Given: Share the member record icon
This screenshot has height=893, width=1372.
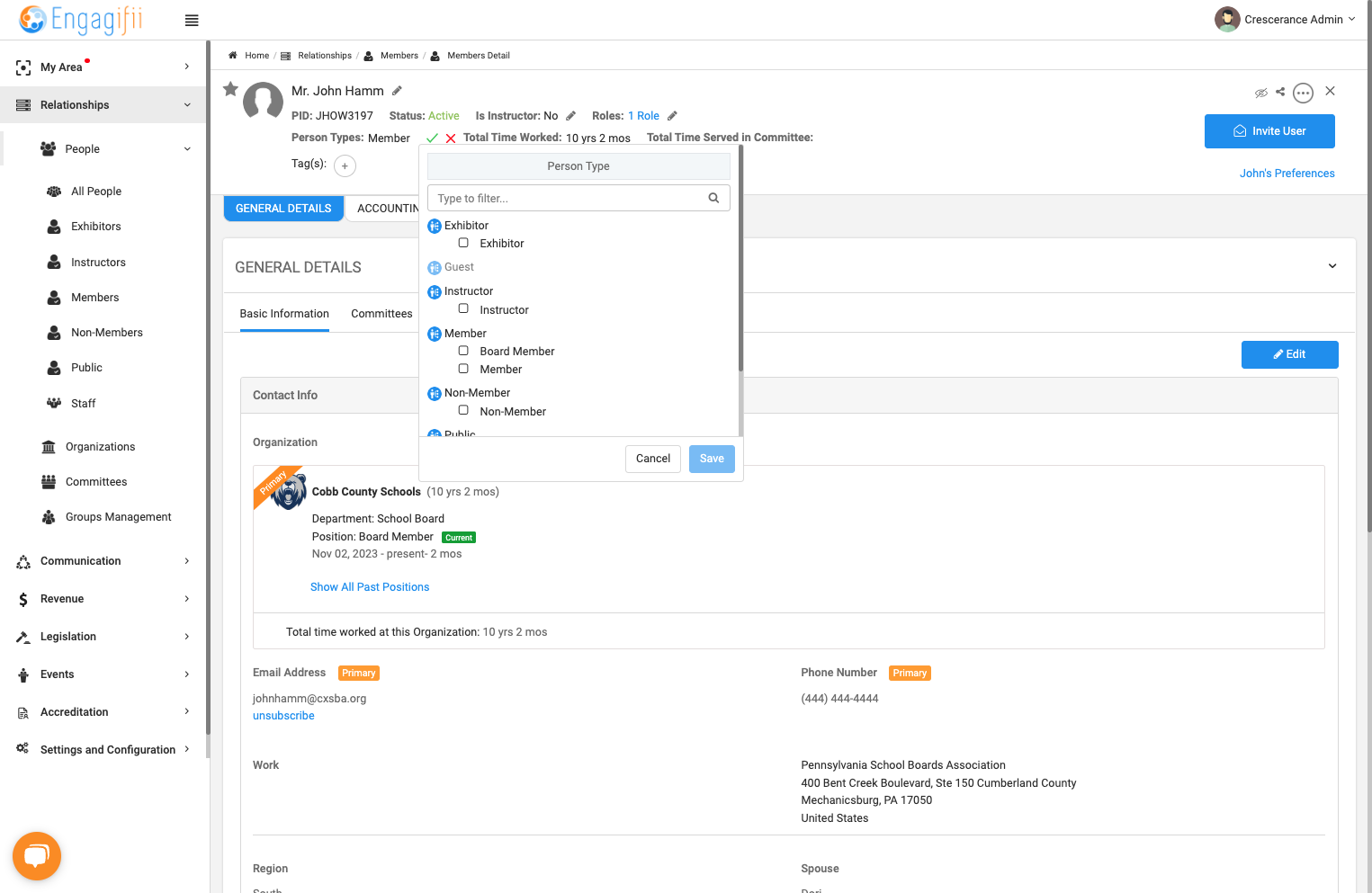Looking at the screenshot, I should tap(1280, 92).
